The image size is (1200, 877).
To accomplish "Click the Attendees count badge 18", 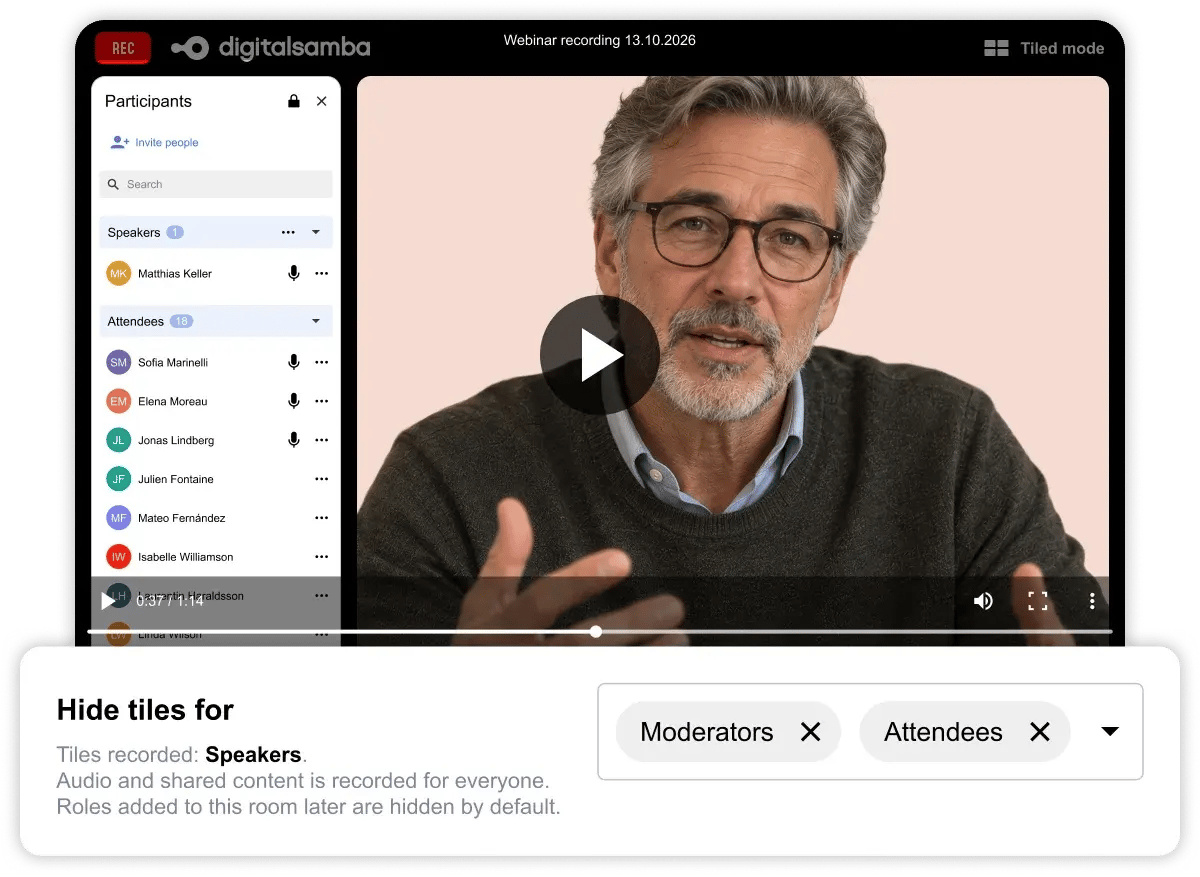I will click(x=181, y=321).
